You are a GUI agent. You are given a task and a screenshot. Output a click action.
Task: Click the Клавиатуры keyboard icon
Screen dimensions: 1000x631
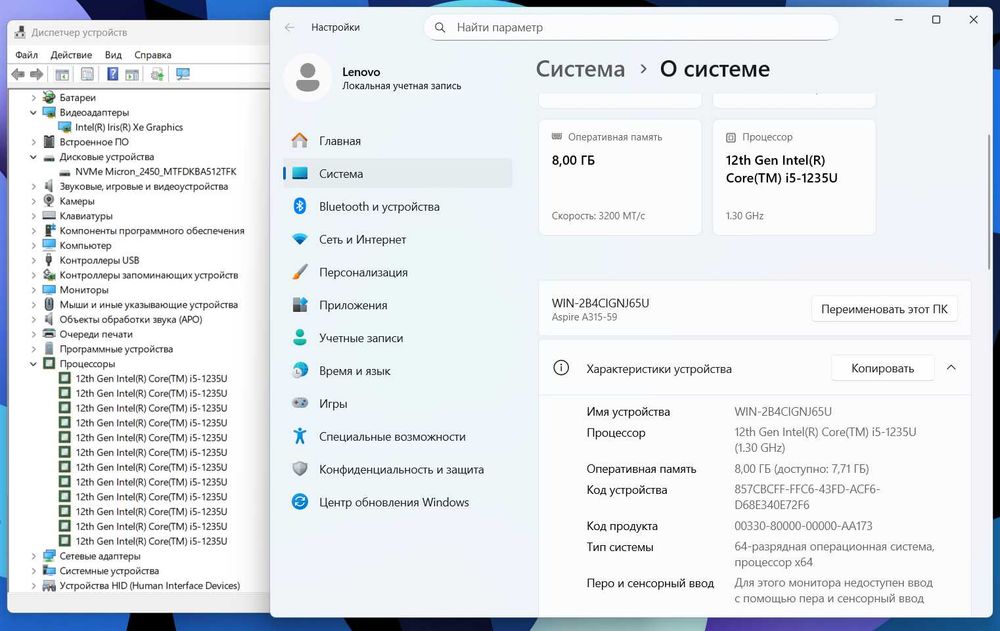point(49,216)
